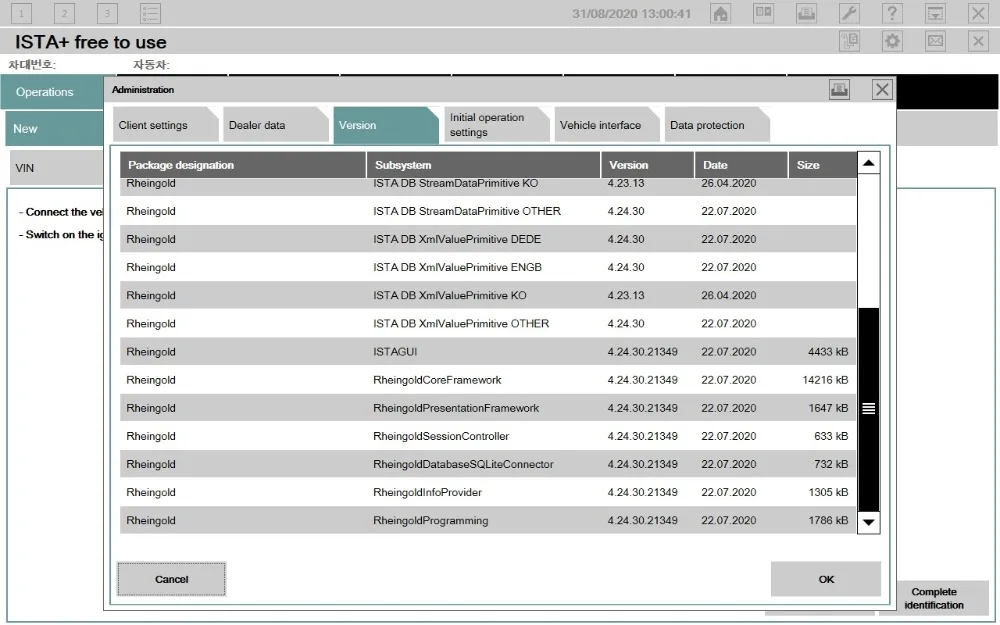This screenshot has height=625, width=1000.
Task: Click the 1786 kB size value
Action: coord(828,520)
